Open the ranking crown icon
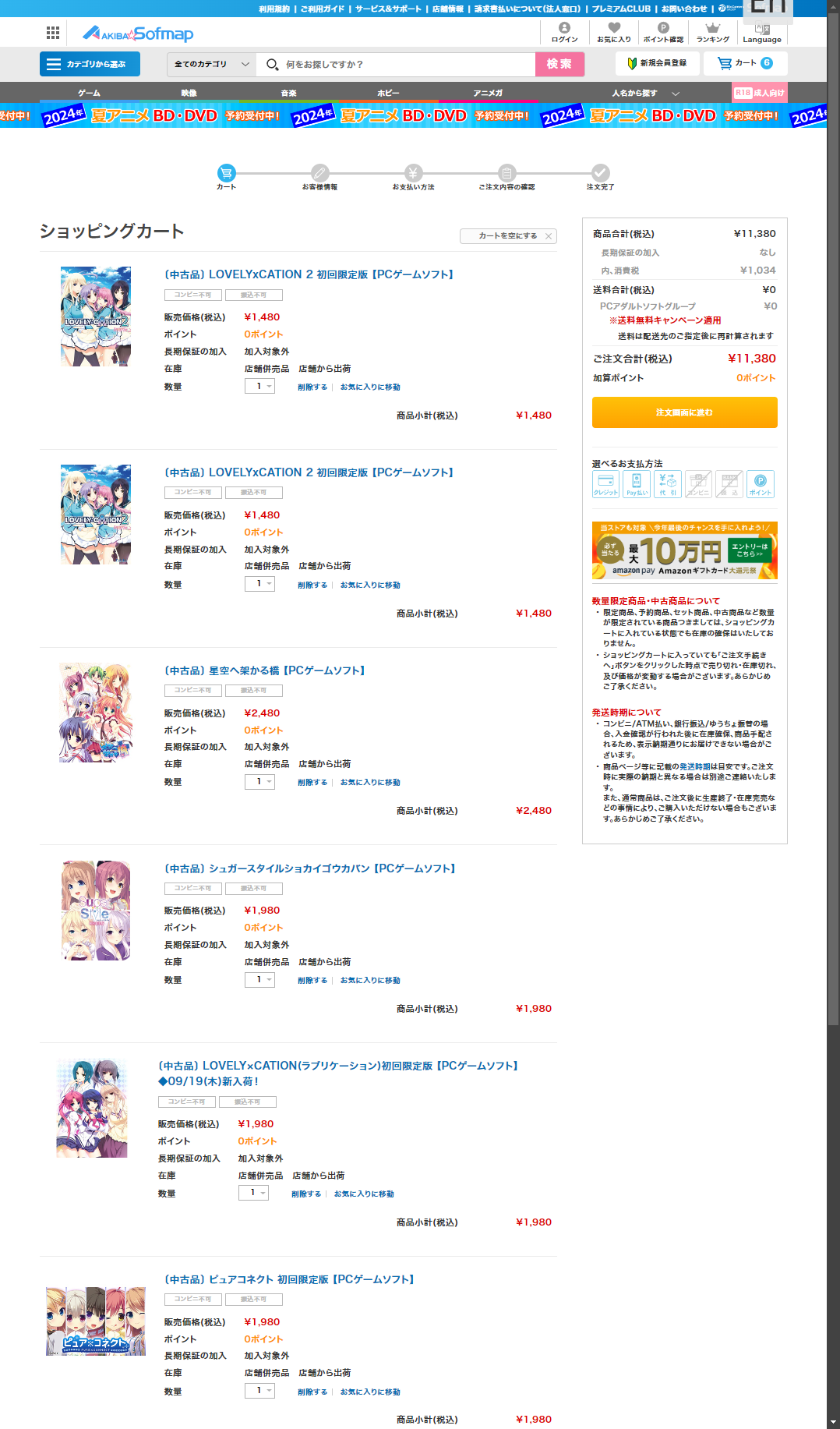840x1429 pixels. point(713,33)
